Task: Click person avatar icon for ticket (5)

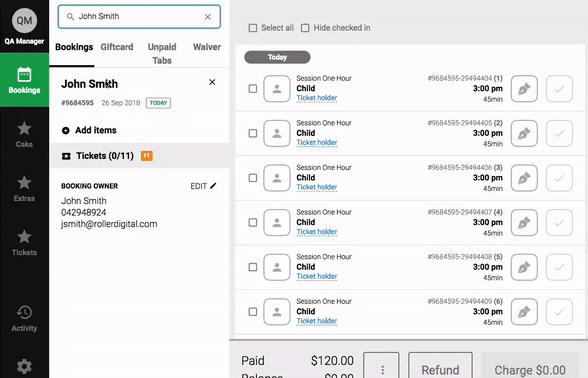Action: click(277, 267)
